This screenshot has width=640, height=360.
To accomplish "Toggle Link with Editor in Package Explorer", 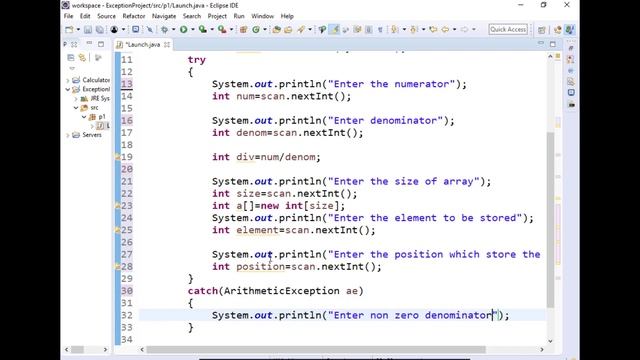I will coord(82,58).
